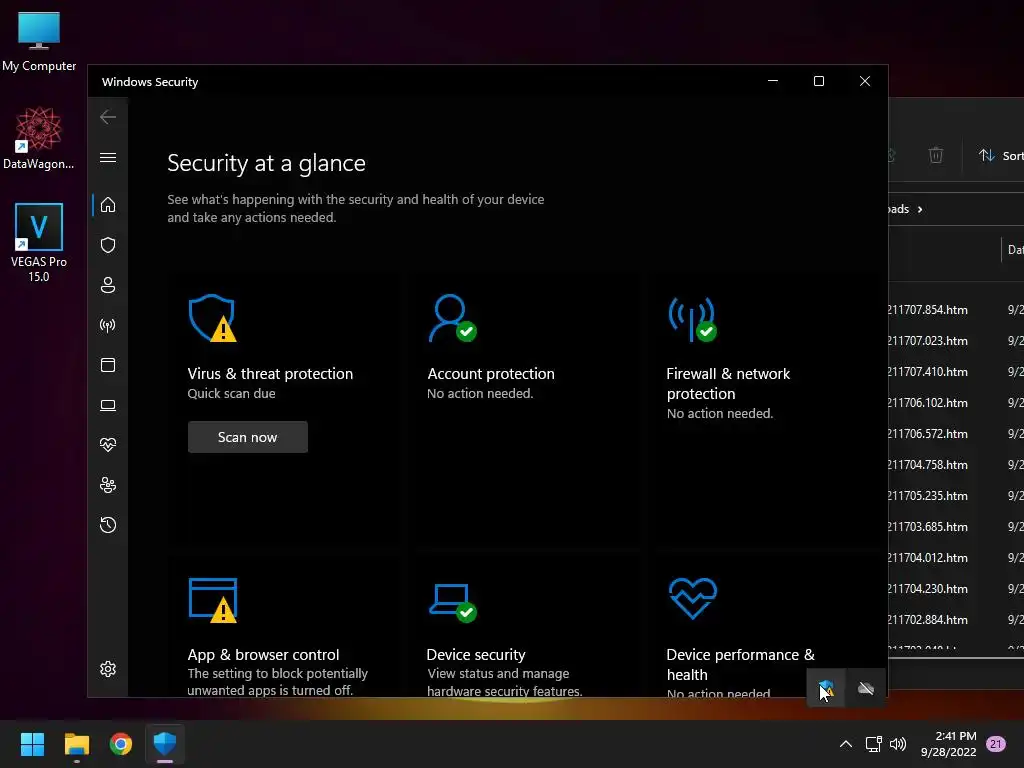1024x768 pixels.
Task: Open File Explorer from the taskbar
Action: click(76, 744)
